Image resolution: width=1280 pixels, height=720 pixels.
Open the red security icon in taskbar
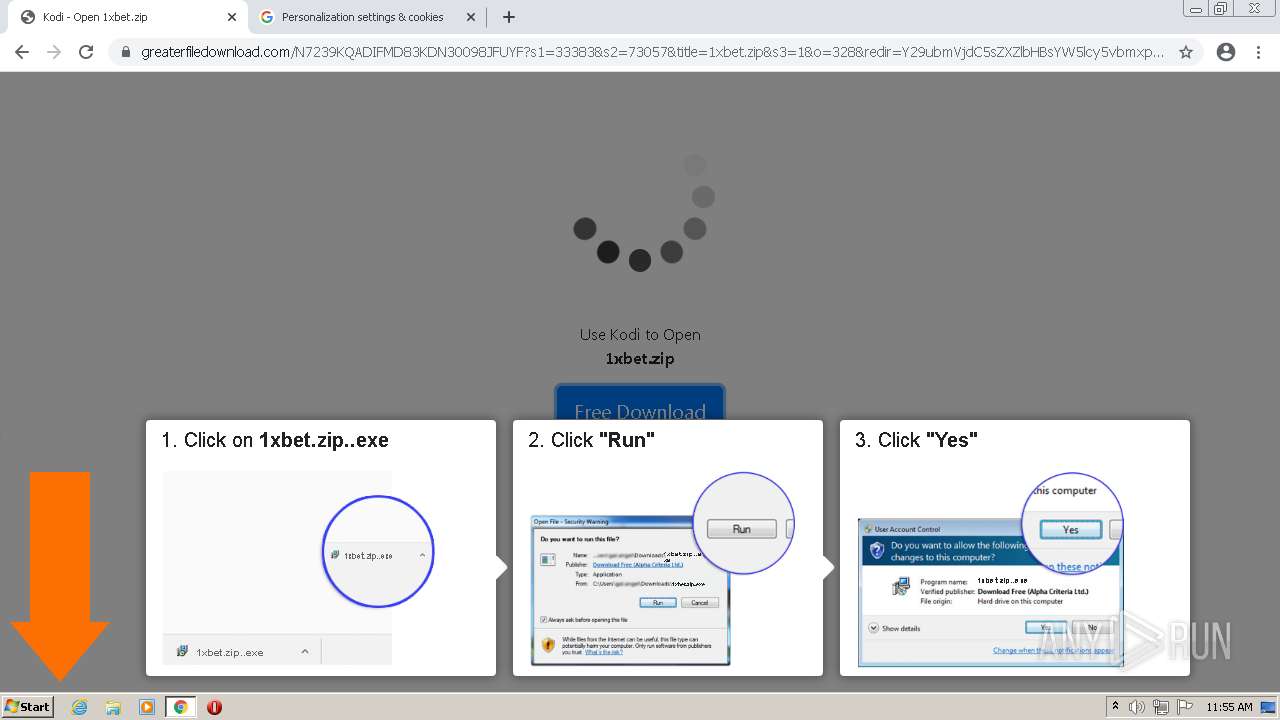pyautogui.click(x=214, y=707)
